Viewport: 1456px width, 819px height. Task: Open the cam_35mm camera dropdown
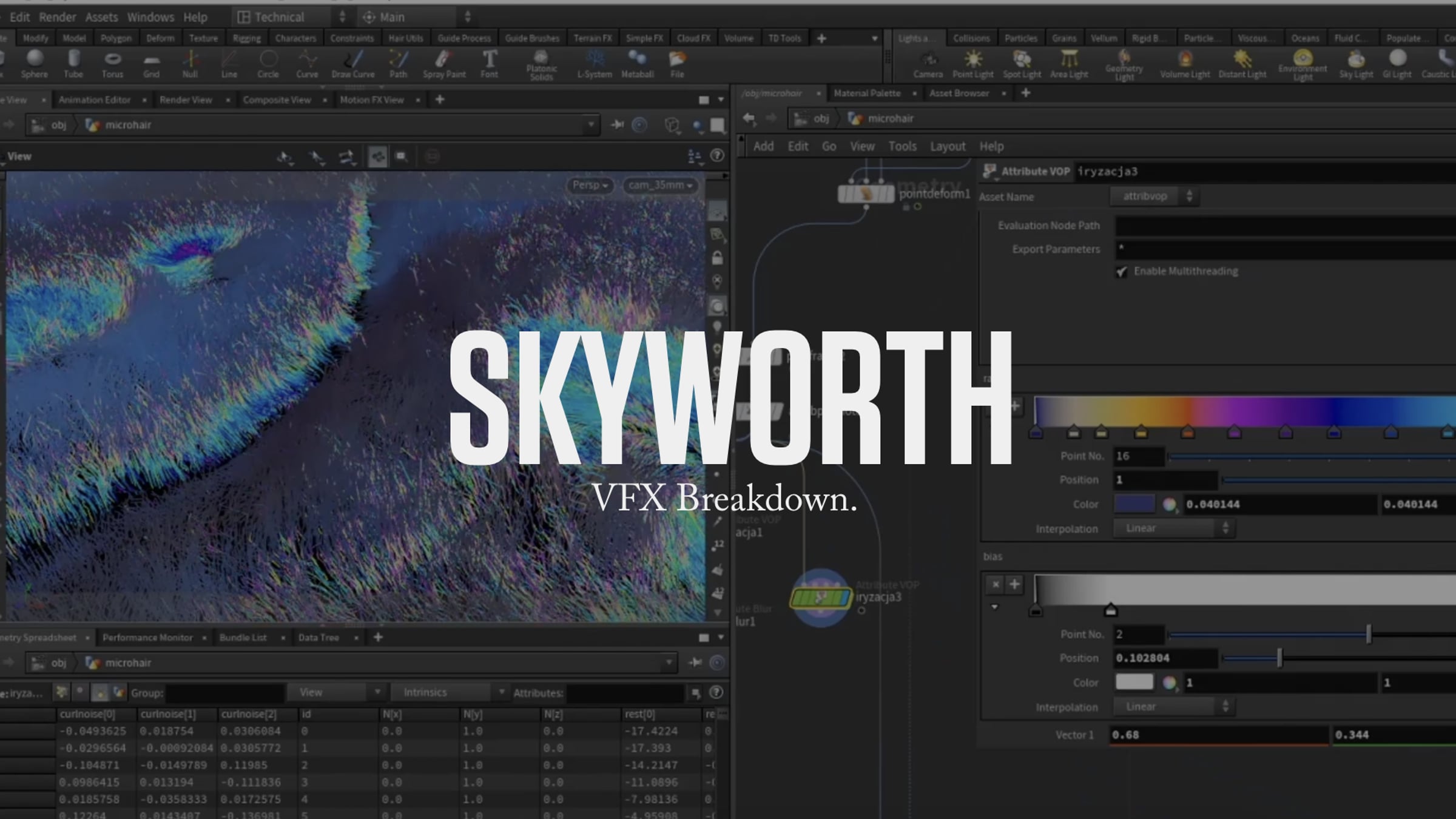(661, 185)
